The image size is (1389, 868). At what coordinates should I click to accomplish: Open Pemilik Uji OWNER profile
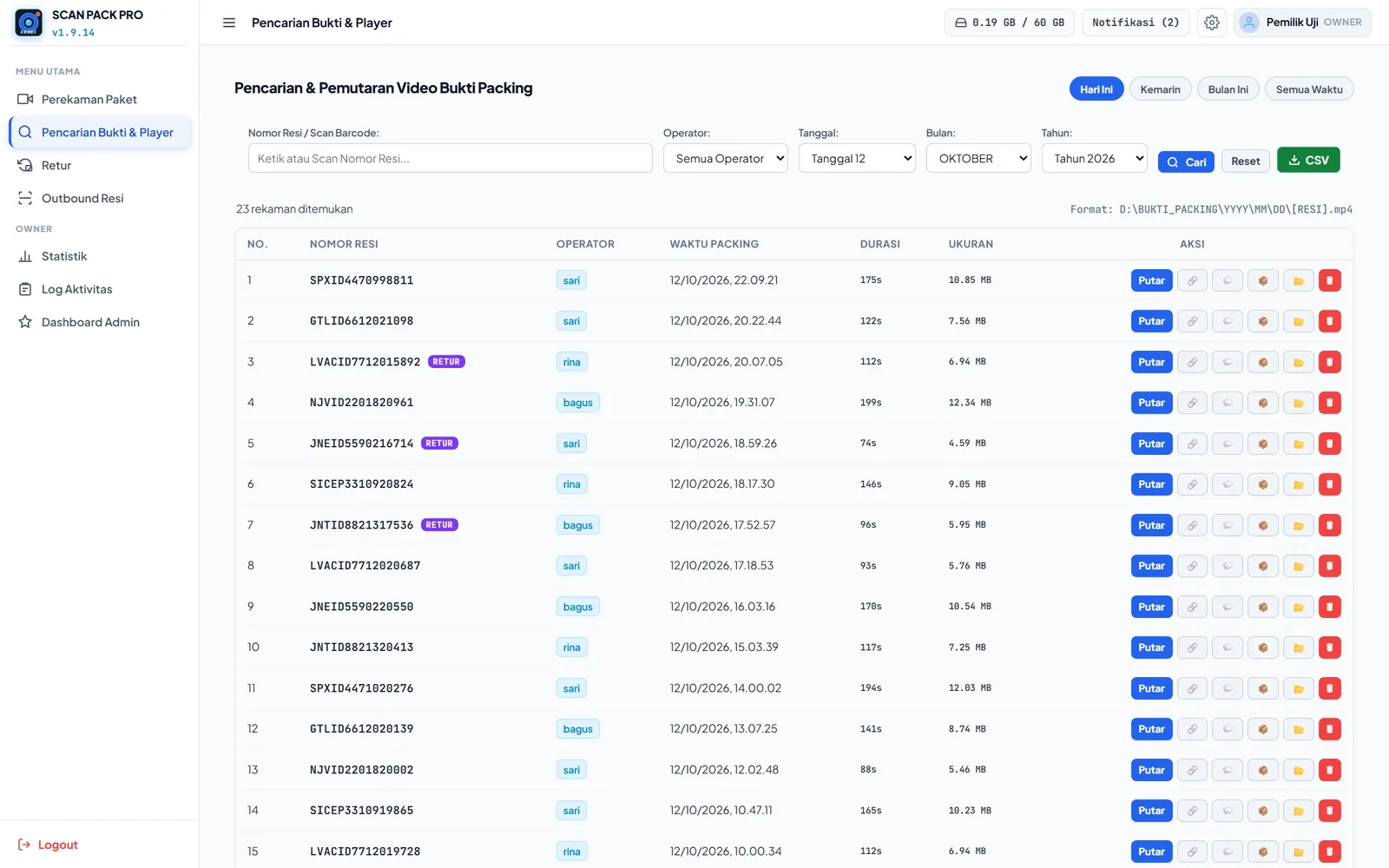tap(1302, 23)
